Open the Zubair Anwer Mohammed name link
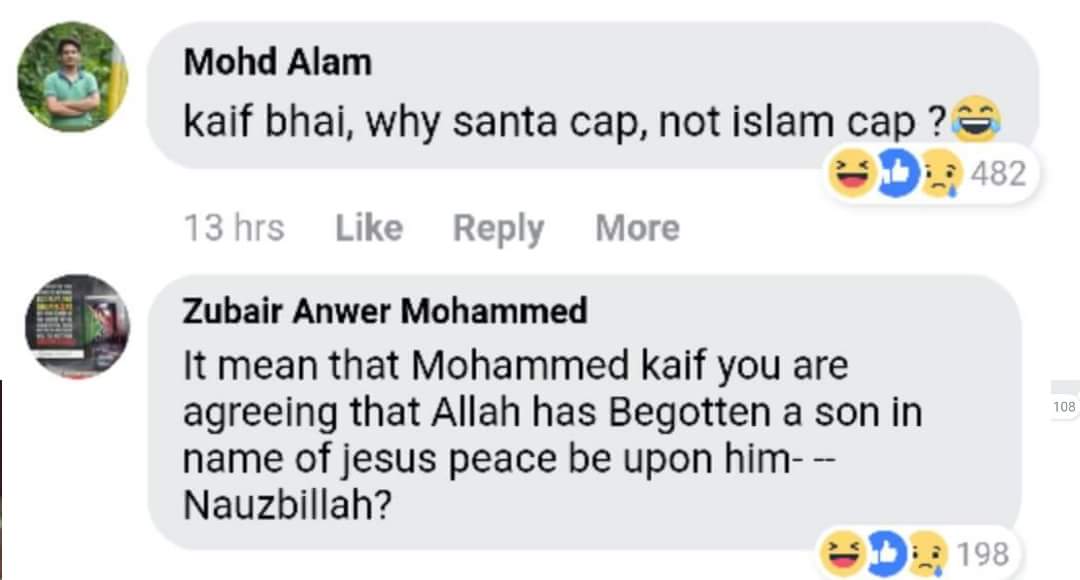 point(384,311)
